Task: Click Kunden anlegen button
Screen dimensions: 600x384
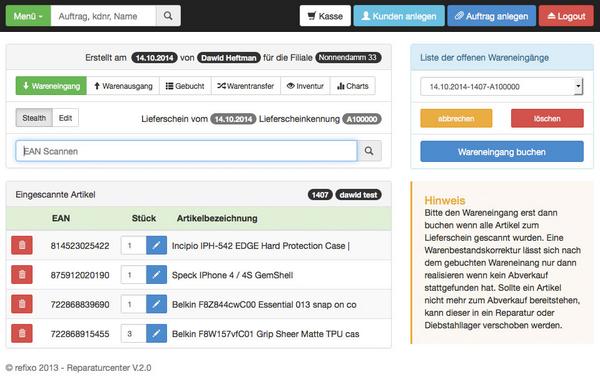Action: coord(399,16)
